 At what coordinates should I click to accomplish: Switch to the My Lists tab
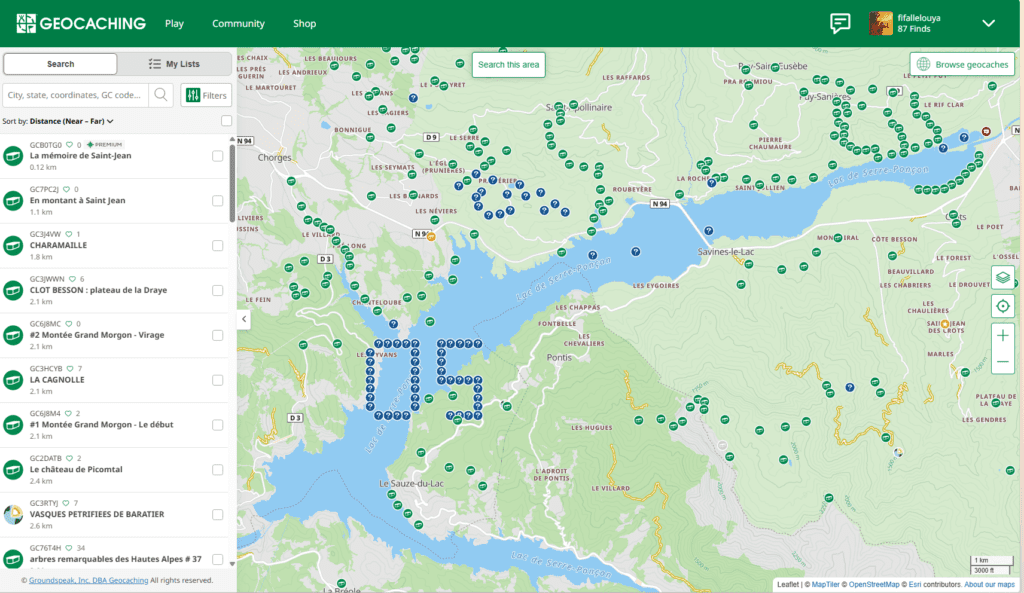pos(174,64)
